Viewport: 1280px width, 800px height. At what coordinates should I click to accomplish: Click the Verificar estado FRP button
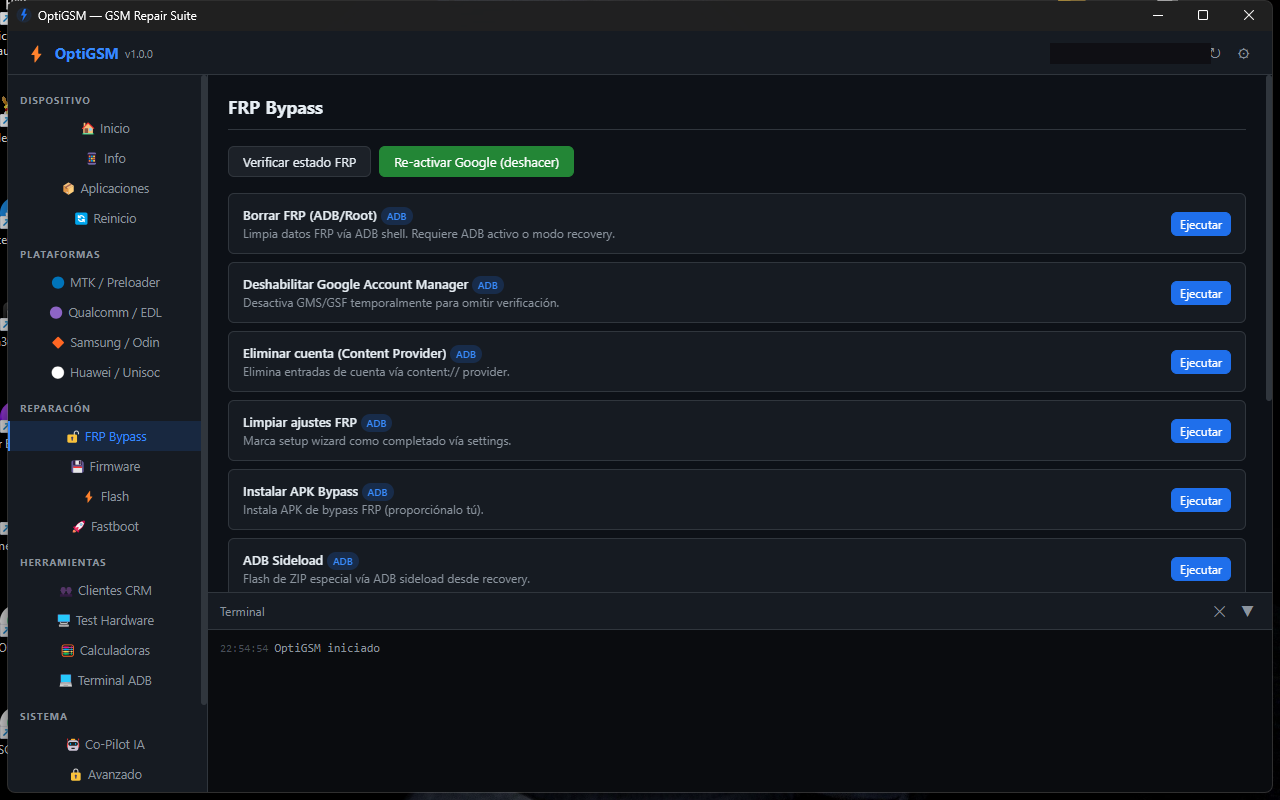tap(299, 162)
